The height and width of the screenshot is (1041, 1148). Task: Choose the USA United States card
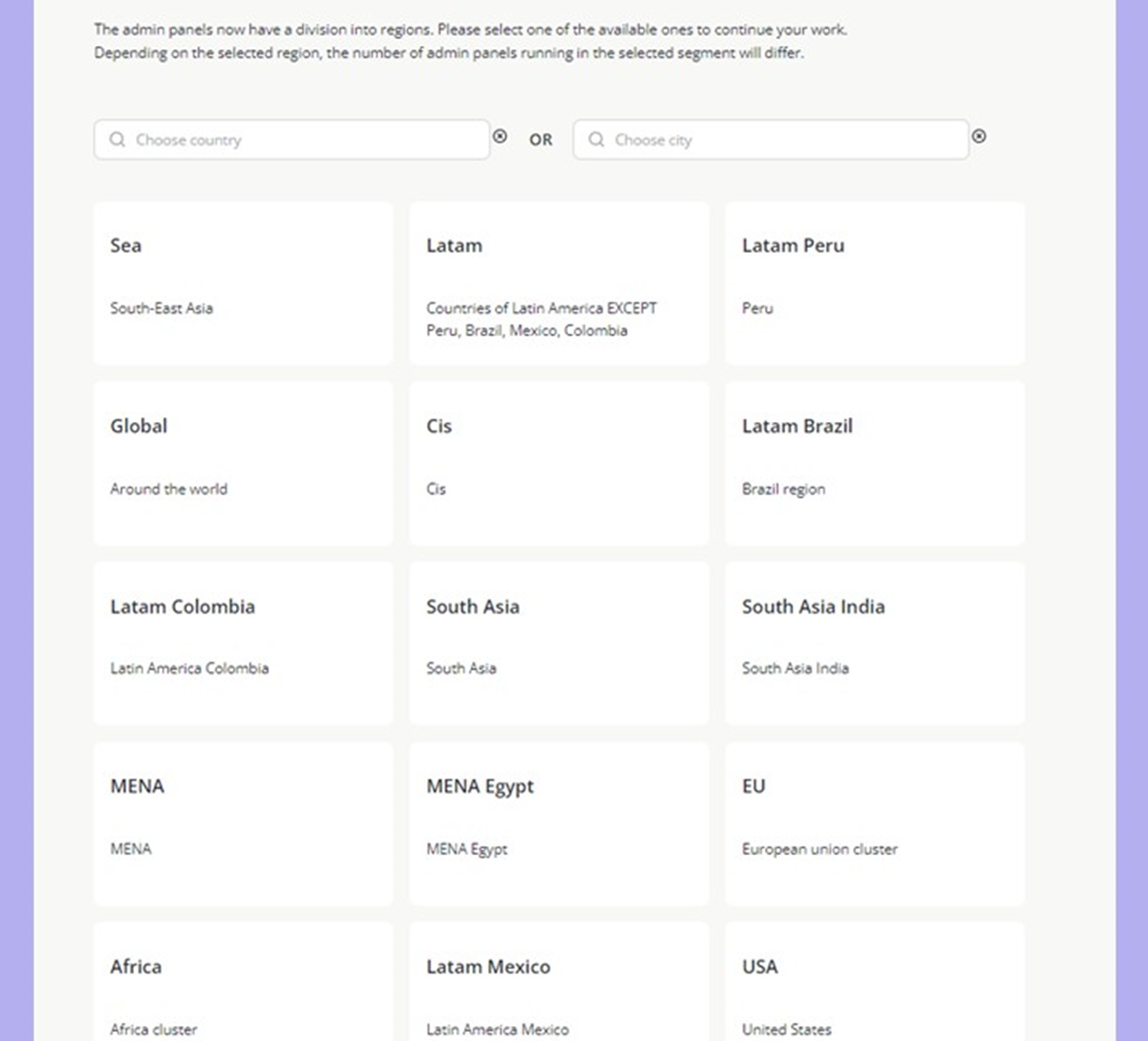(874, 990)
